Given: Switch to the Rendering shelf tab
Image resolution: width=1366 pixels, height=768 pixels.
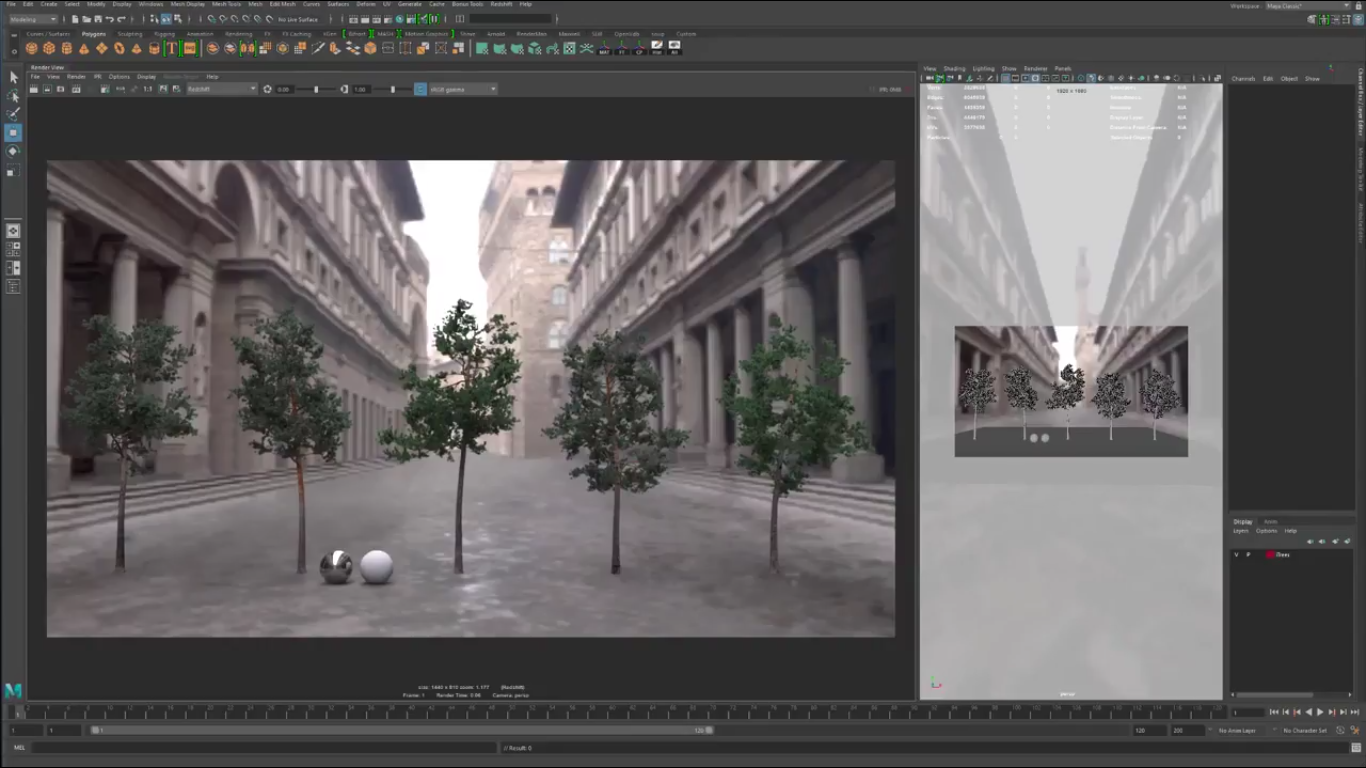Looking at the screenshot, I should (x=238, y=34).
